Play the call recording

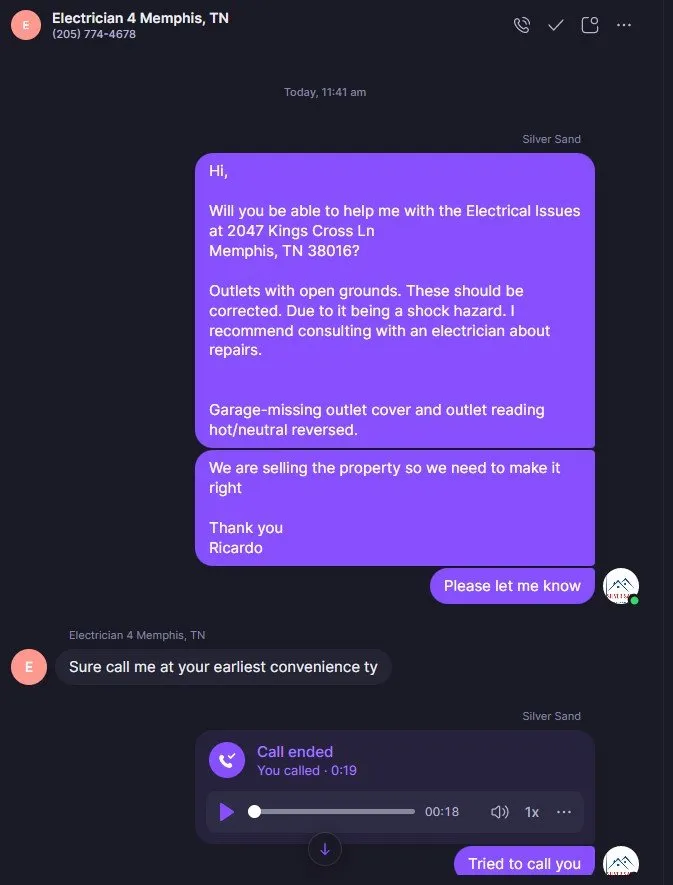tap(227, 812)
